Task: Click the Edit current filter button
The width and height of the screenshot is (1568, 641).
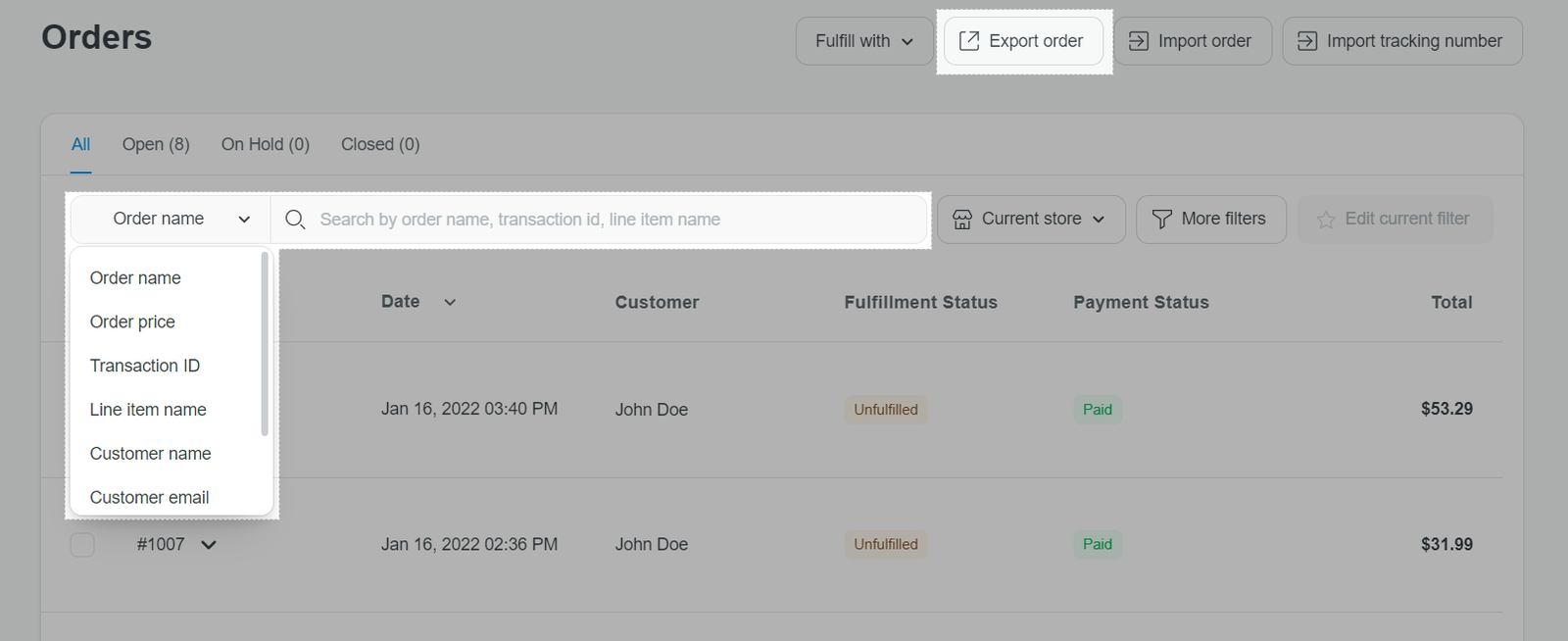Action: tap(1396, 220)
